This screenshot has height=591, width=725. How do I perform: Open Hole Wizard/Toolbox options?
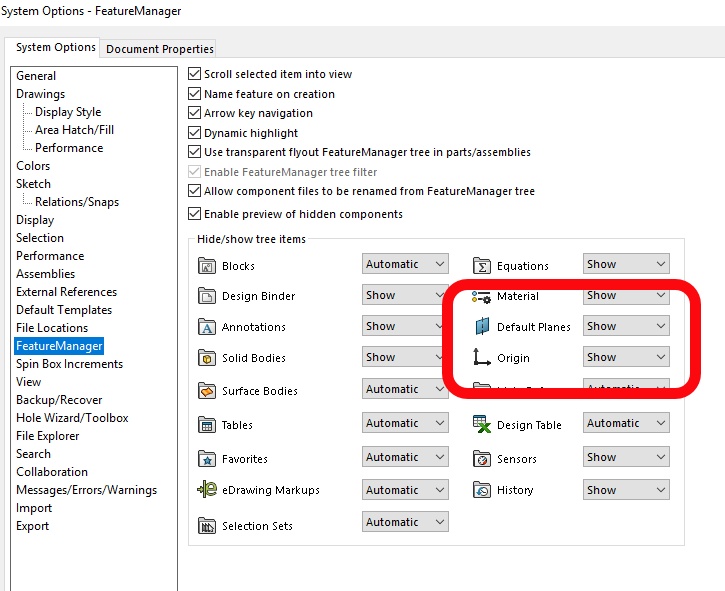(72, 418)
